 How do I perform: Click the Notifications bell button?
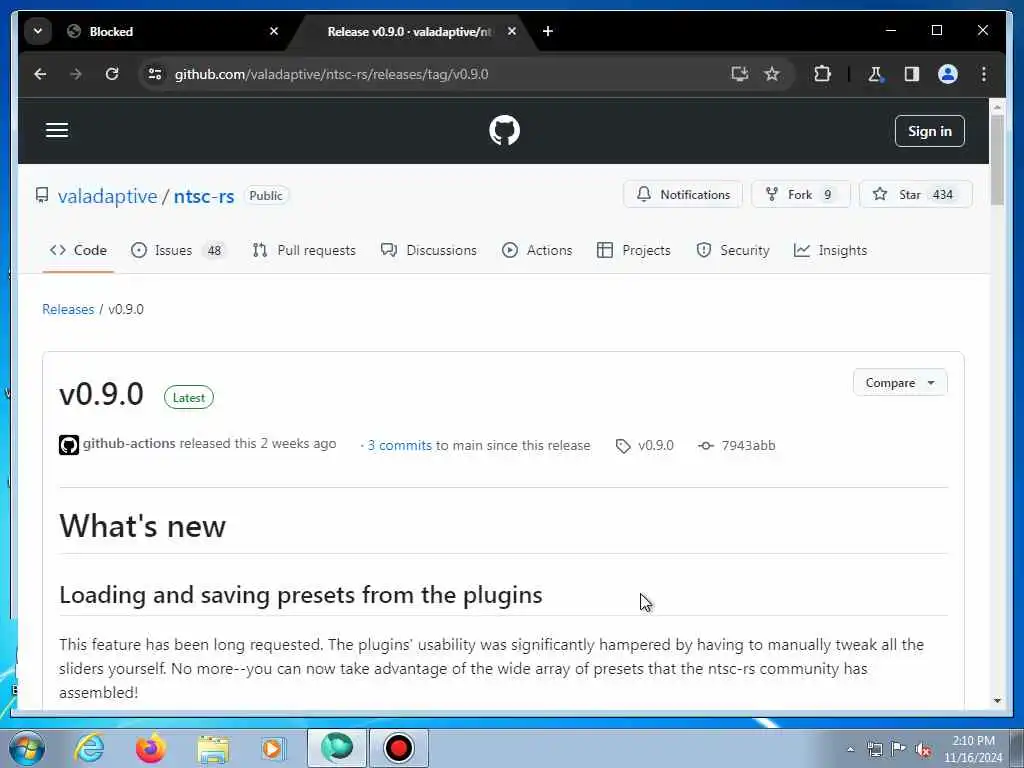(x=682, y=195)
